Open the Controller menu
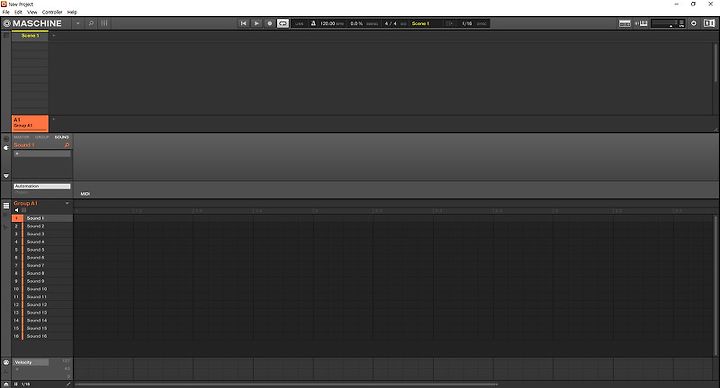The width and height of the screenshot is (720, 388). click(52, 12)
